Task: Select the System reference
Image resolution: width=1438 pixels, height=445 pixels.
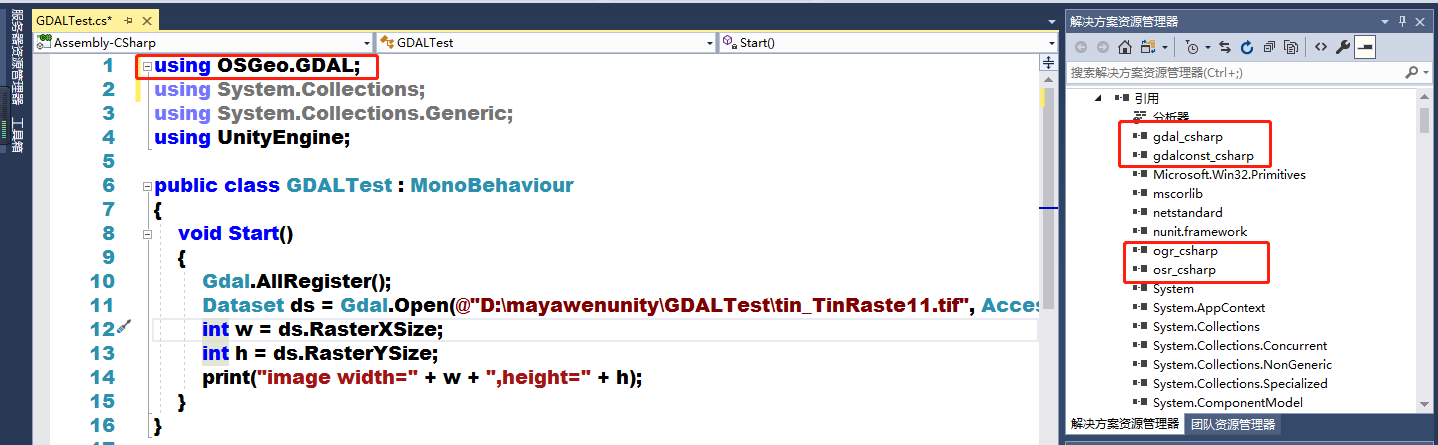Action: point(1173,288)
